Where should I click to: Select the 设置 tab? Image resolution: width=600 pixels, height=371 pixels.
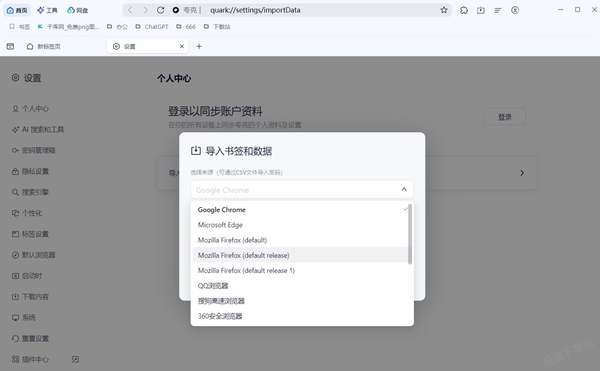click(147, 46)
